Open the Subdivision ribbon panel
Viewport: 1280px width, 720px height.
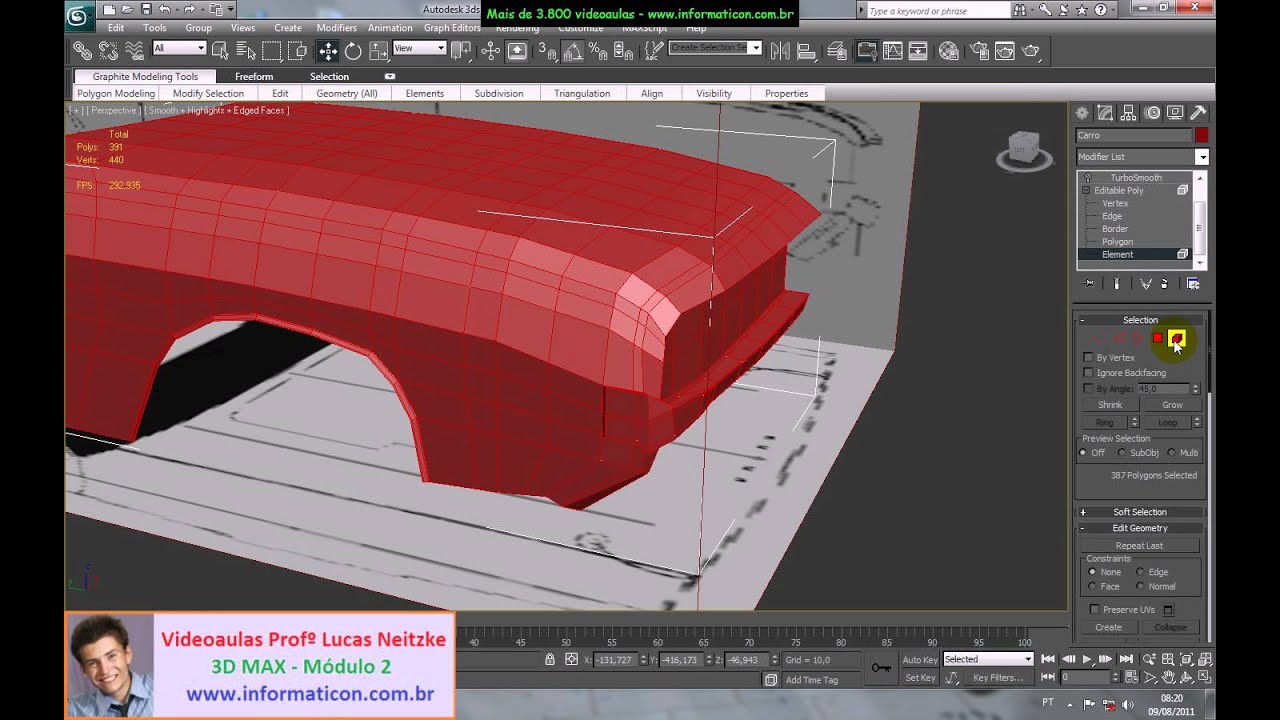tap(499, 94)
